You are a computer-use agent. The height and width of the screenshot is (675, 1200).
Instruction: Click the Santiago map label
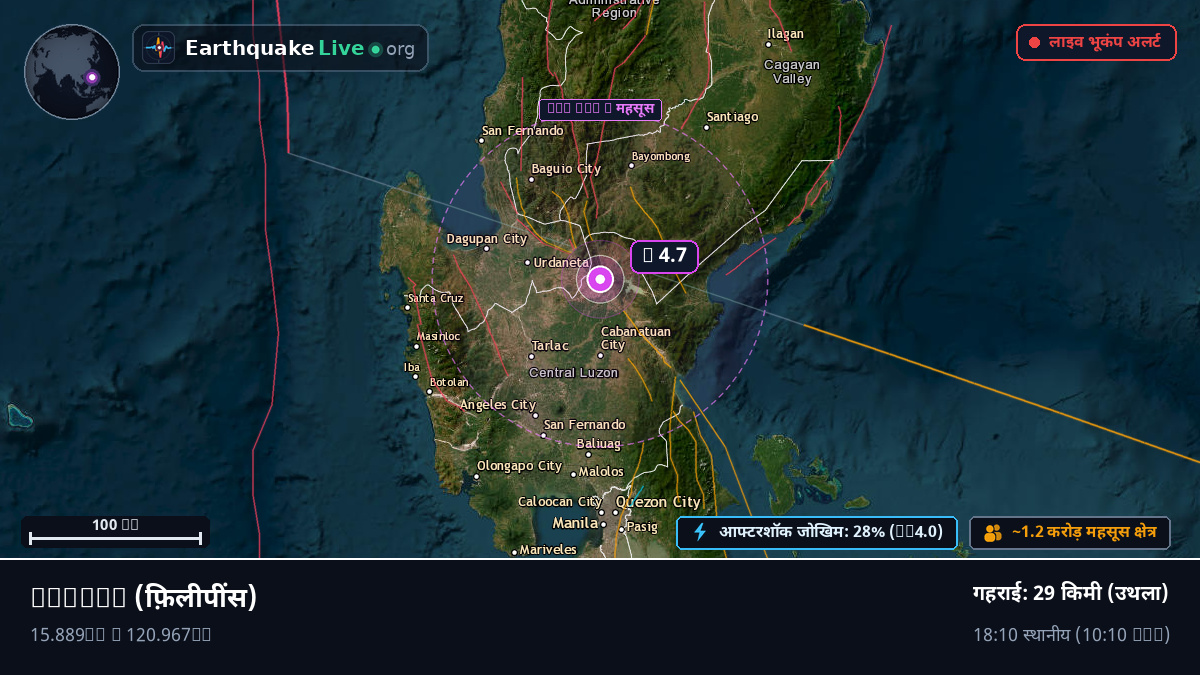click(x=733, y=117)
